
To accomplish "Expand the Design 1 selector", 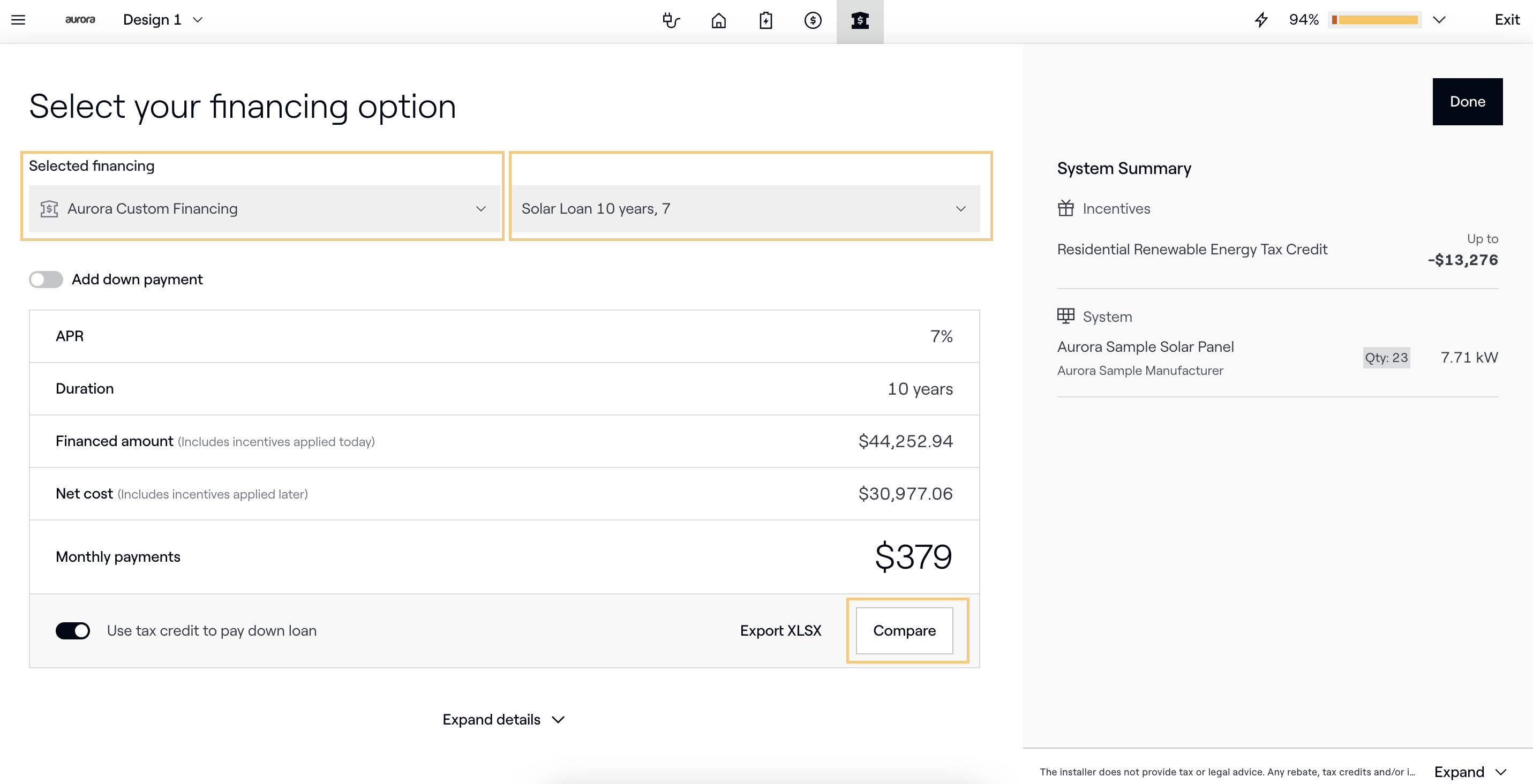I will pyautogui.click(x=163, y=20).
